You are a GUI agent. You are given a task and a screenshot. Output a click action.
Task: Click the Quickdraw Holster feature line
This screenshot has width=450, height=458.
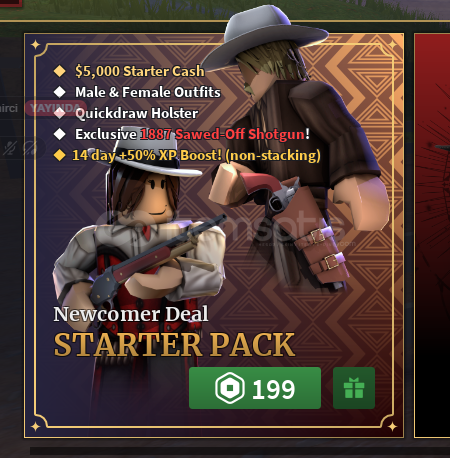click(x=137, y=113)
